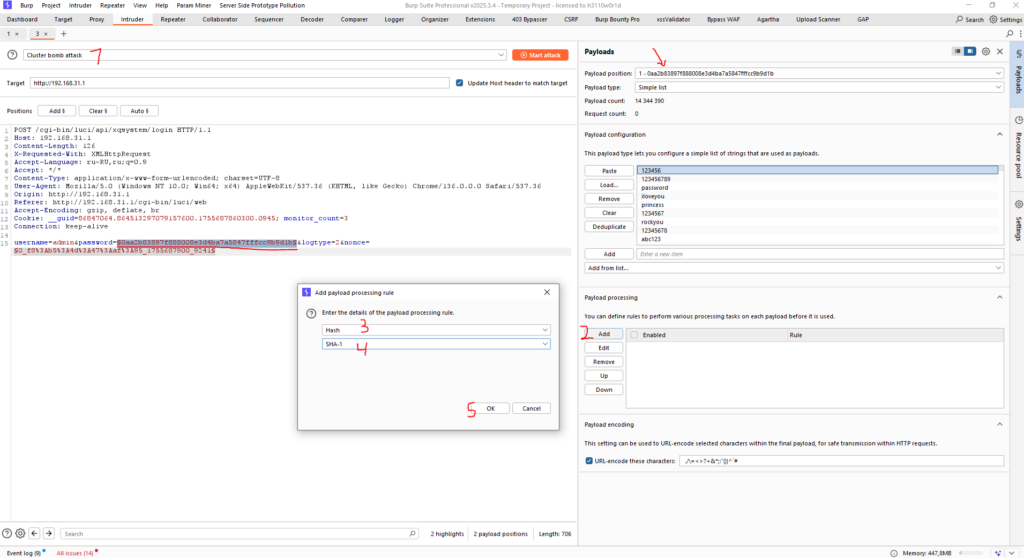The image size is (1024, 558).
Task: Open the Decoder tab
Action: (x=312, y=20)
